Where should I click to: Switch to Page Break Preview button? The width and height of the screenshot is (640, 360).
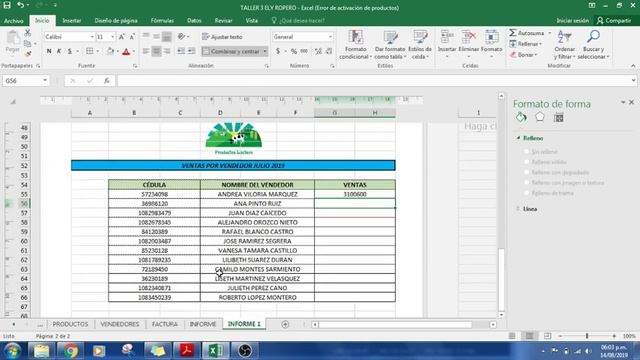pos(547,336)
